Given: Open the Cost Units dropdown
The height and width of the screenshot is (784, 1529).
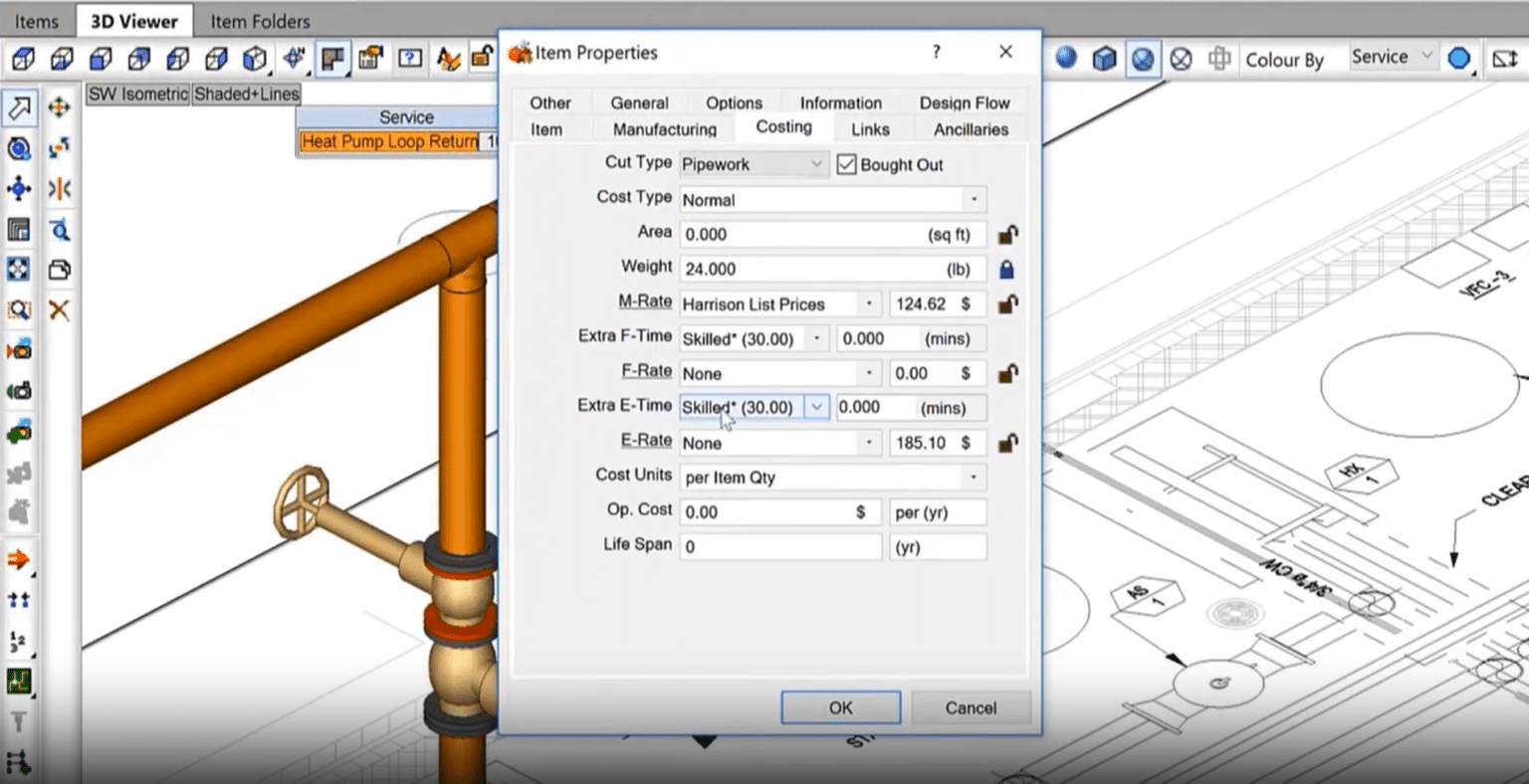Looking at the screenshot, I should pos(973,478).
